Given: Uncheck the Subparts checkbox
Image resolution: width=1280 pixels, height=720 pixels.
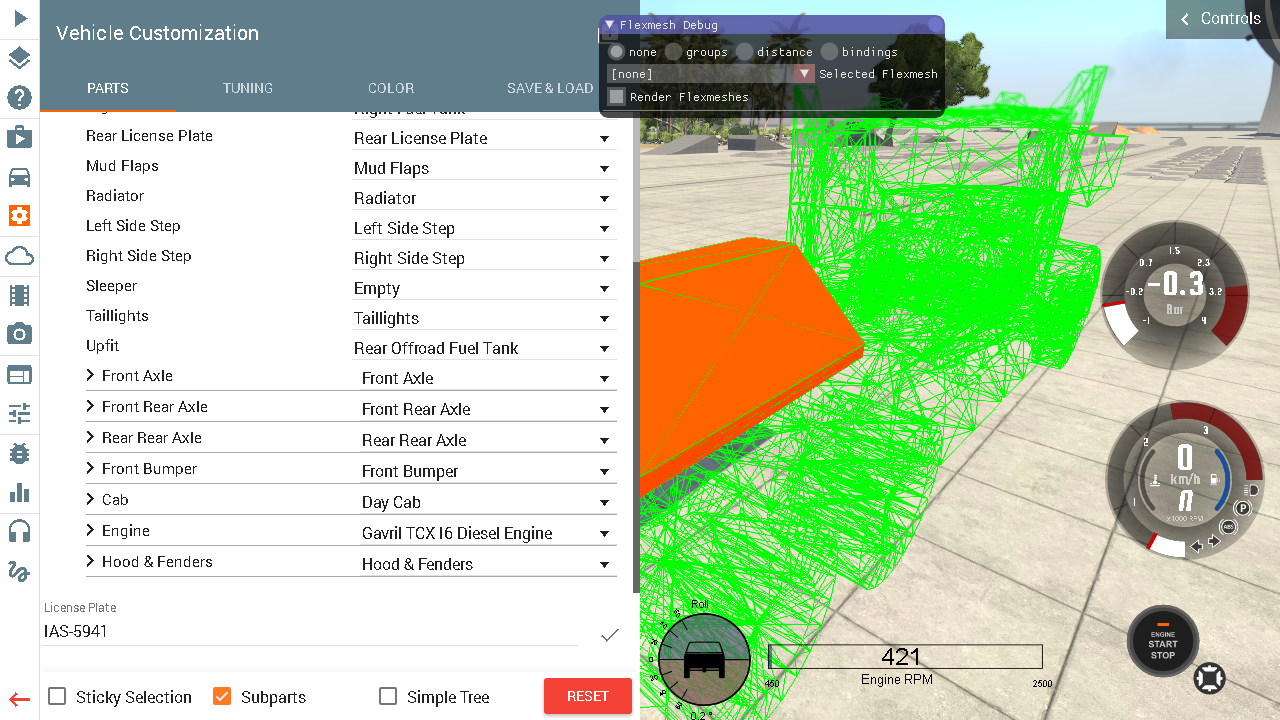Looking at the screenshot, I should pyautogui.click(x=222, y=696).
